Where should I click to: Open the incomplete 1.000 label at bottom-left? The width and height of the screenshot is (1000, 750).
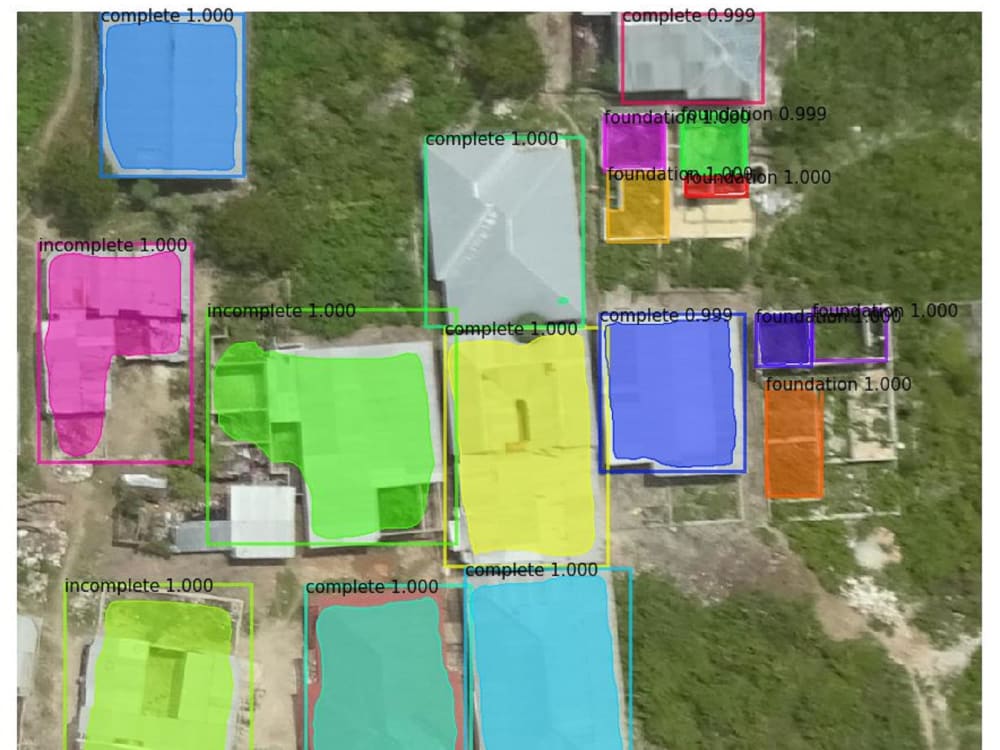pos(138,585)
